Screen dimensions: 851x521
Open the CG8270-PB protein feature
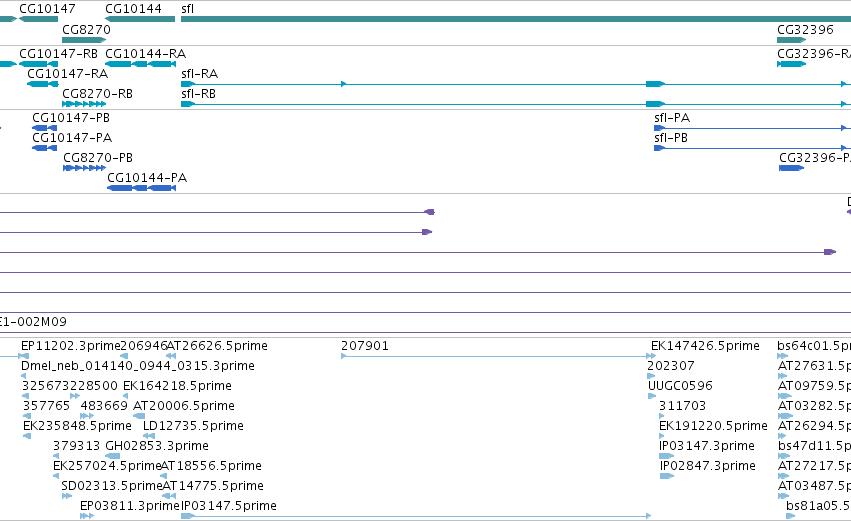[84, 168]
